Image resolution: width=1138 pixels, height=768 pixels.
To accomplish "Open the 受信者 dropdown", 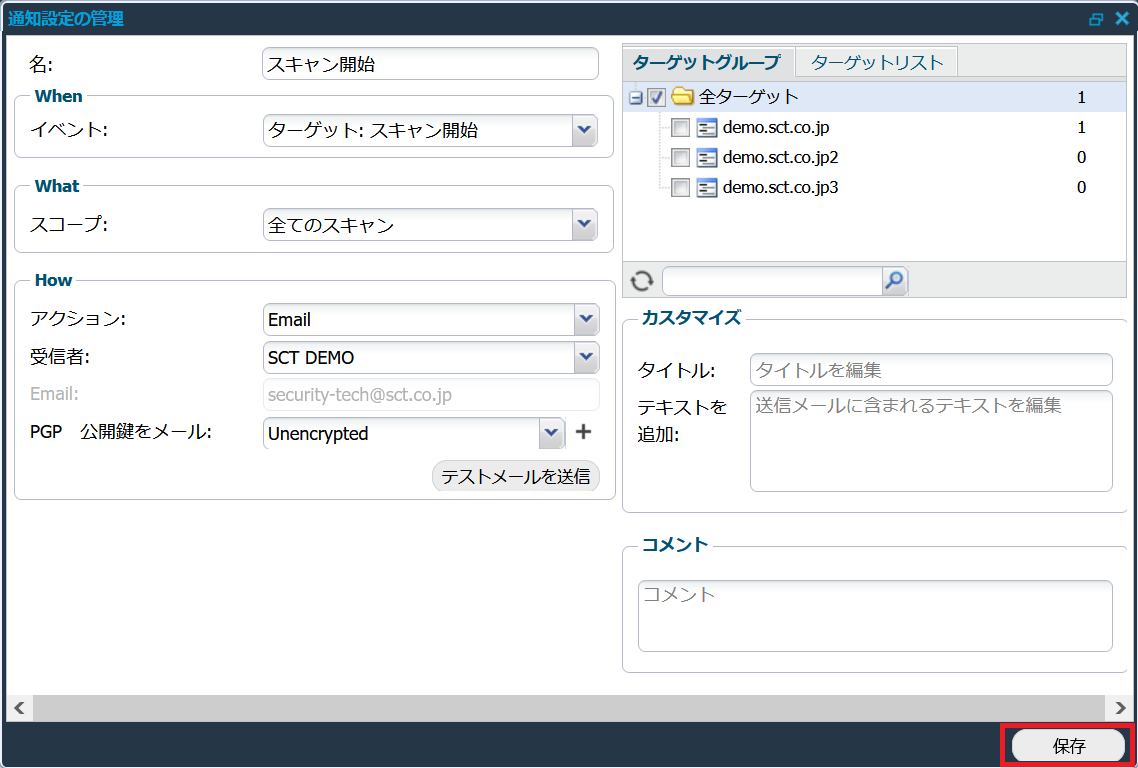I will (586, 357).
